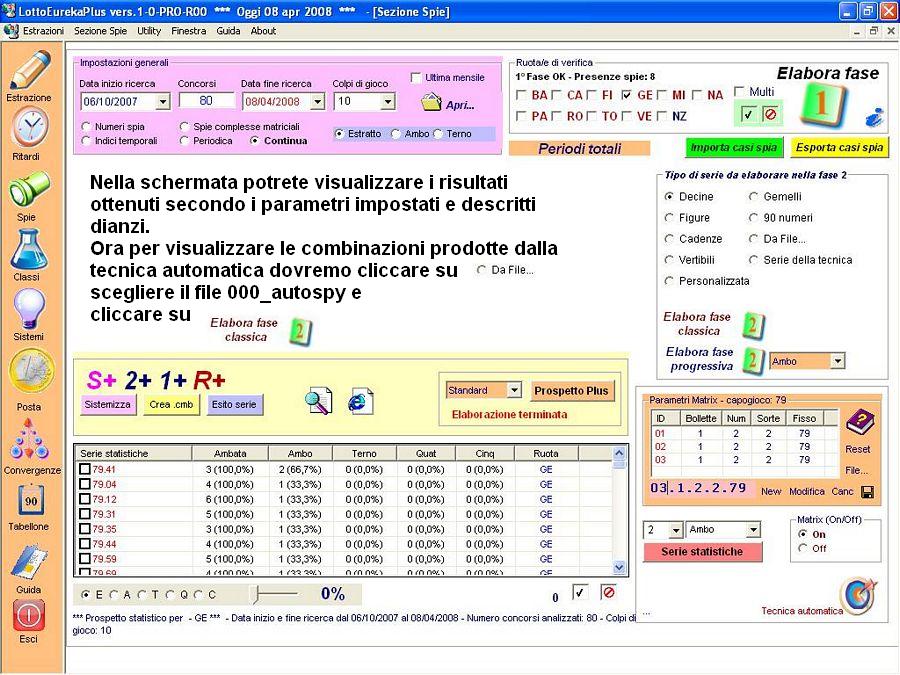Select the Numeri spia radio button
900x675 pixels.
[x=86, y=126]
